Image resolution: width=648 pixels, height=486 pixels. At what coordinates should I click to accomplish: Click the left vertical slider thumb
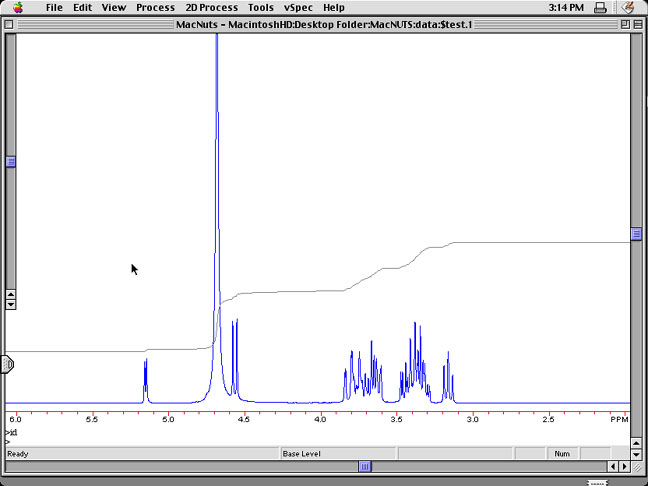point(11,161)
